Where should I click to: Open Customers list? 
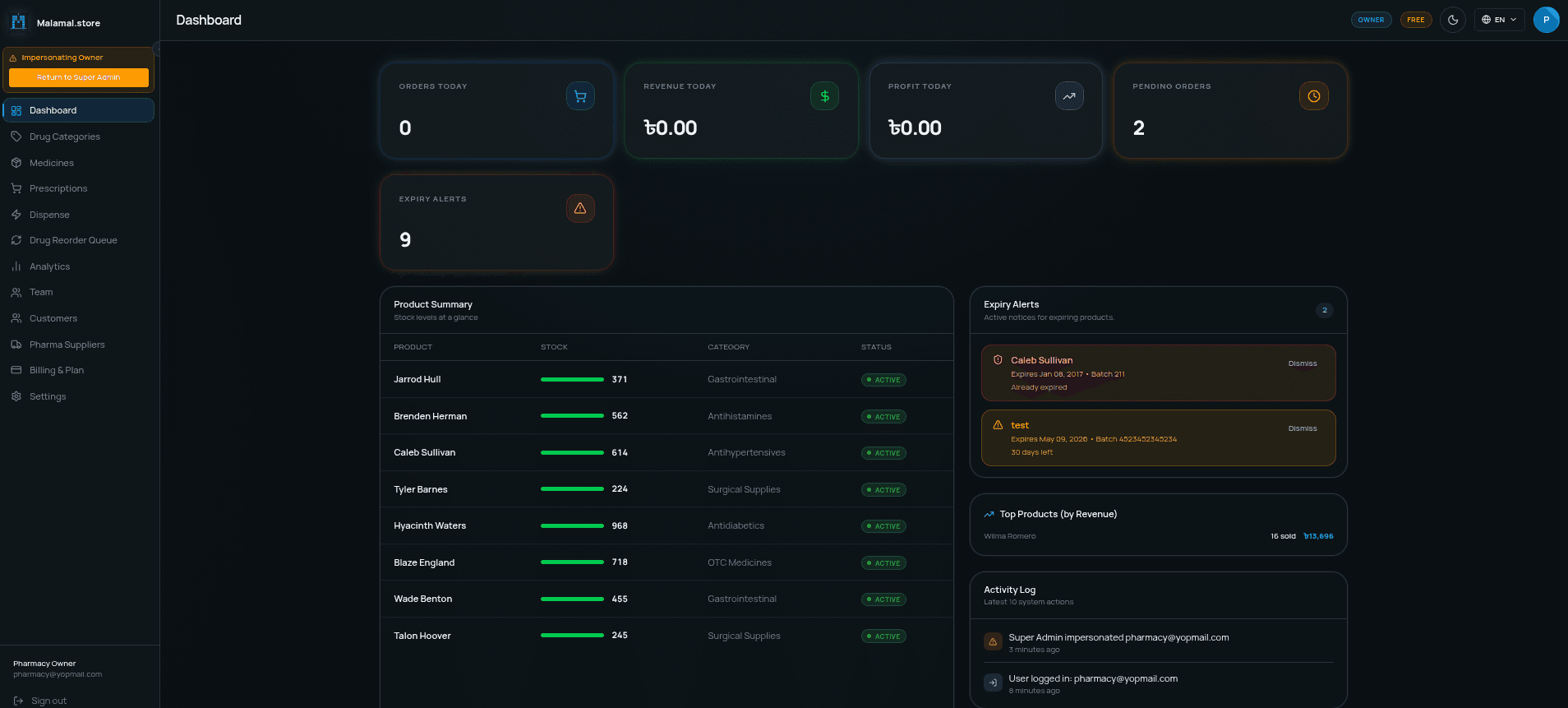79,318
